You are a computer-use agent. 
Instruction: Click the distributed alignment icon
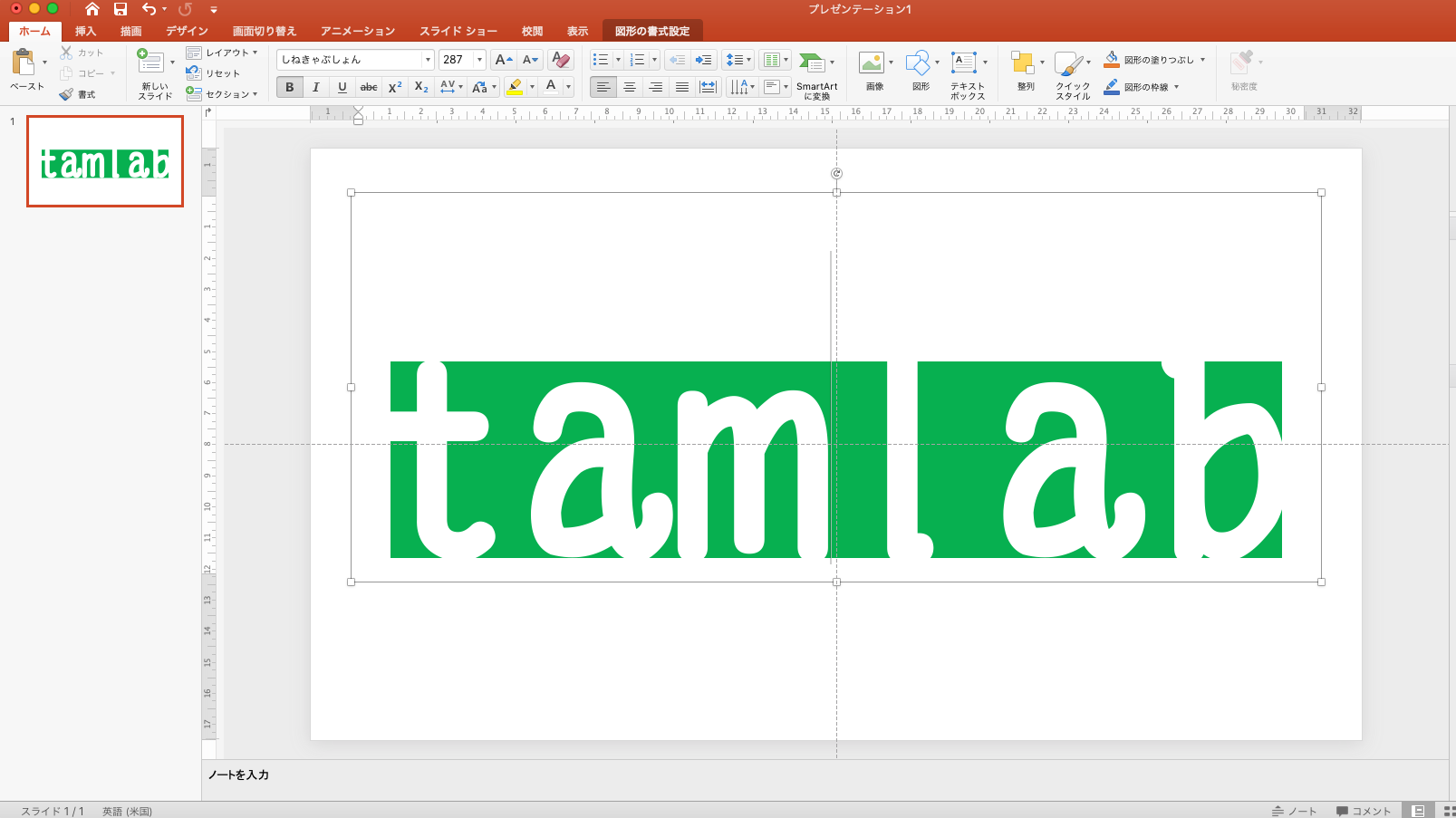coord(709,87)
